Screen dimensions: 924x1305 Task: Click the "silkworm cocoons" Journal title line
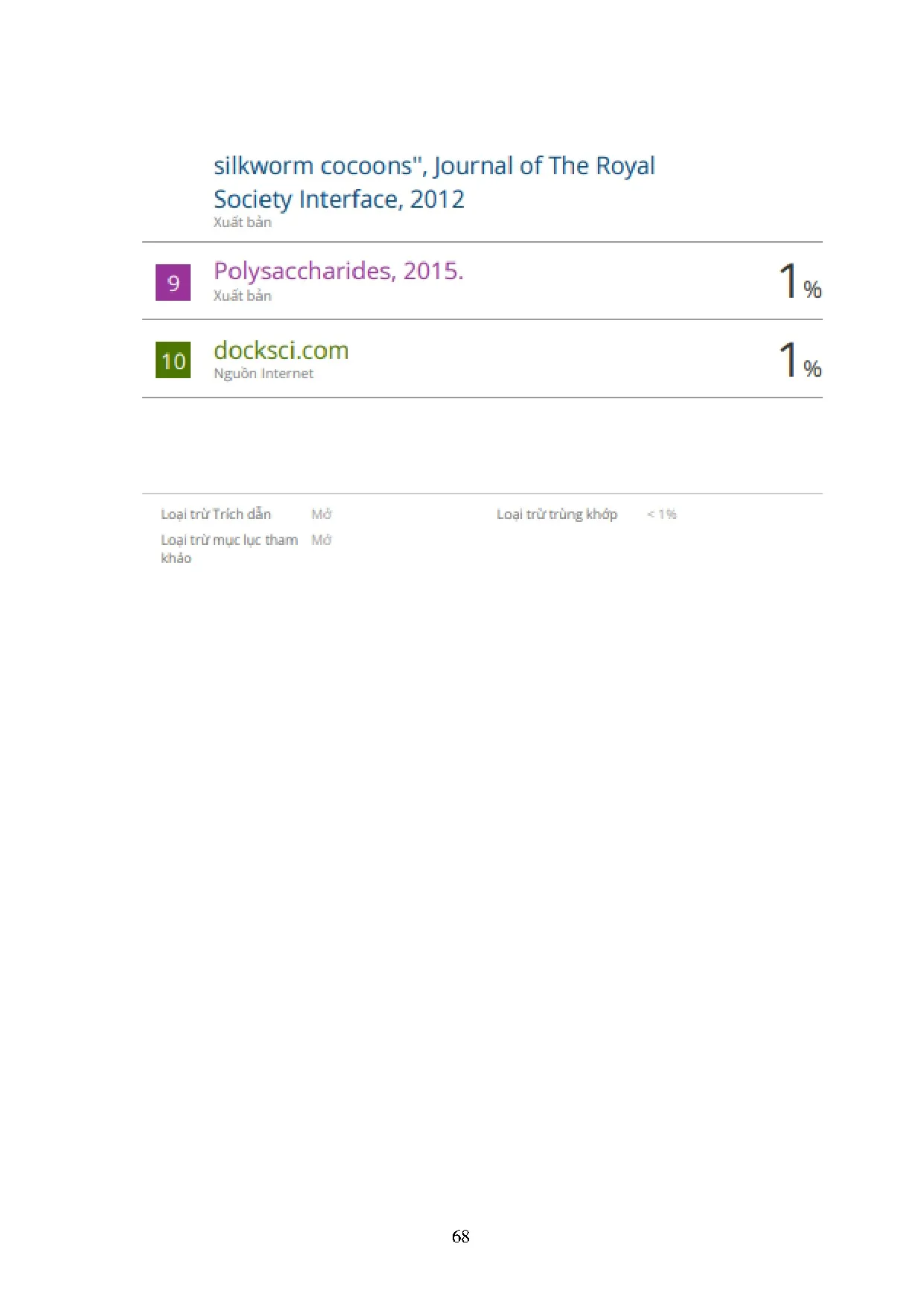[434, 165]
